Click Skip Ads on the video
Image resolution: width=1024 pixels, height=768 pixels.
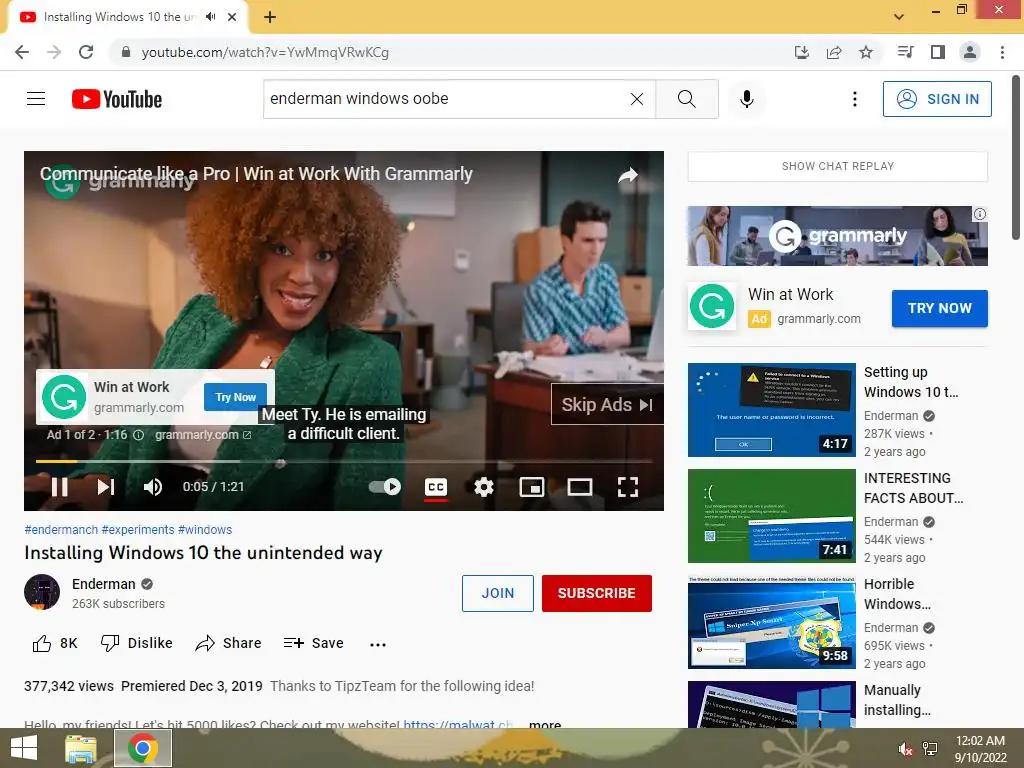click(607, 404)
